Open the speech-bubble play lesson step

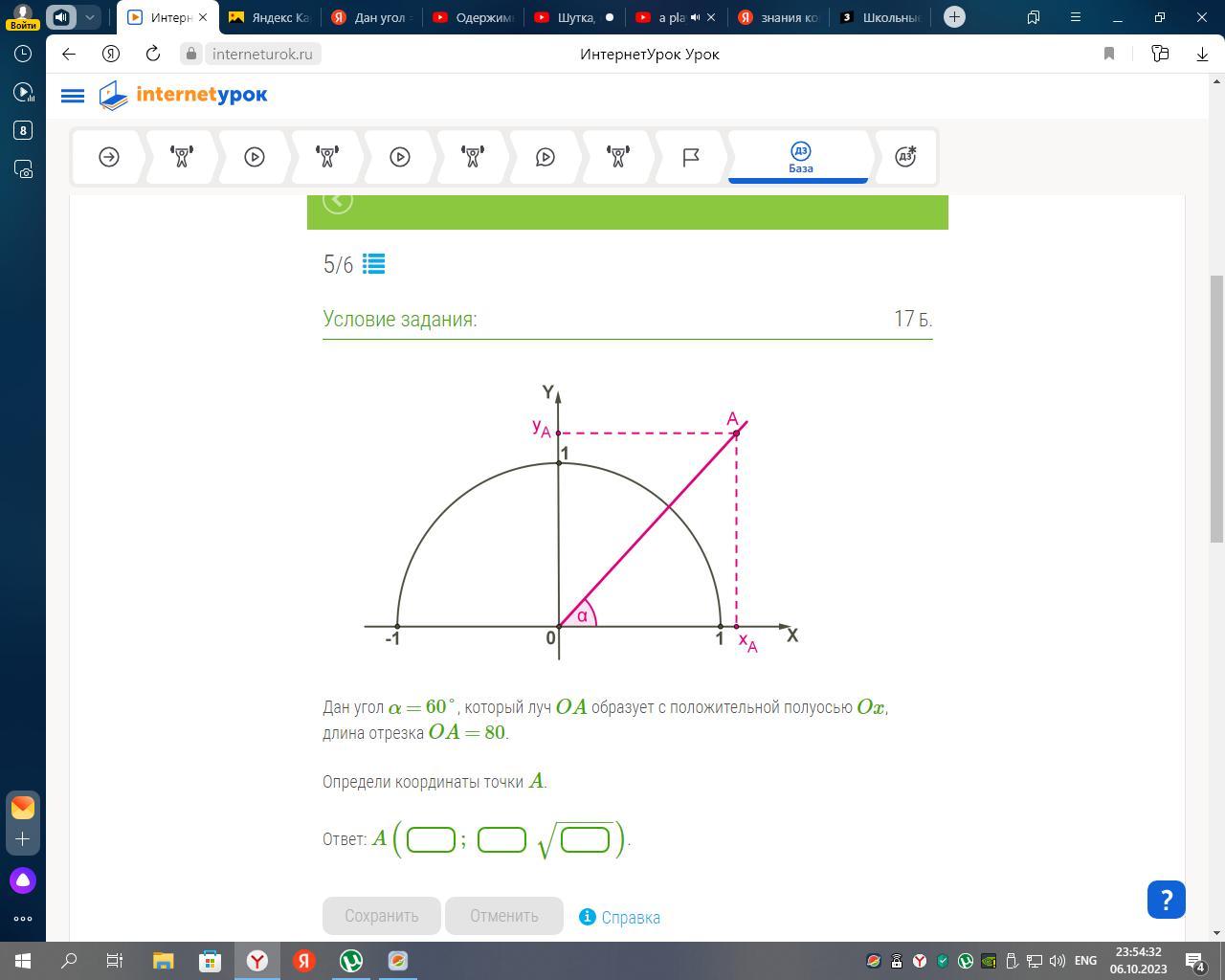click(546, 157)
